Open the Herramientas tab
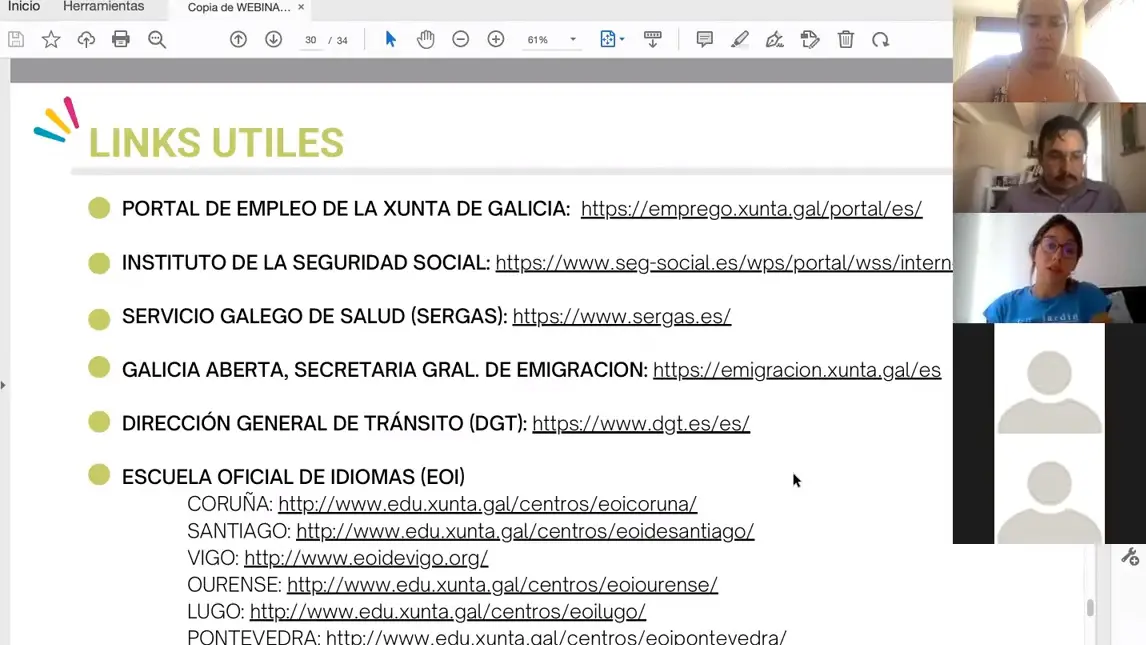The height and width of the screenshot is (645, 1146). pyautogui.click(x=104, y=7)
